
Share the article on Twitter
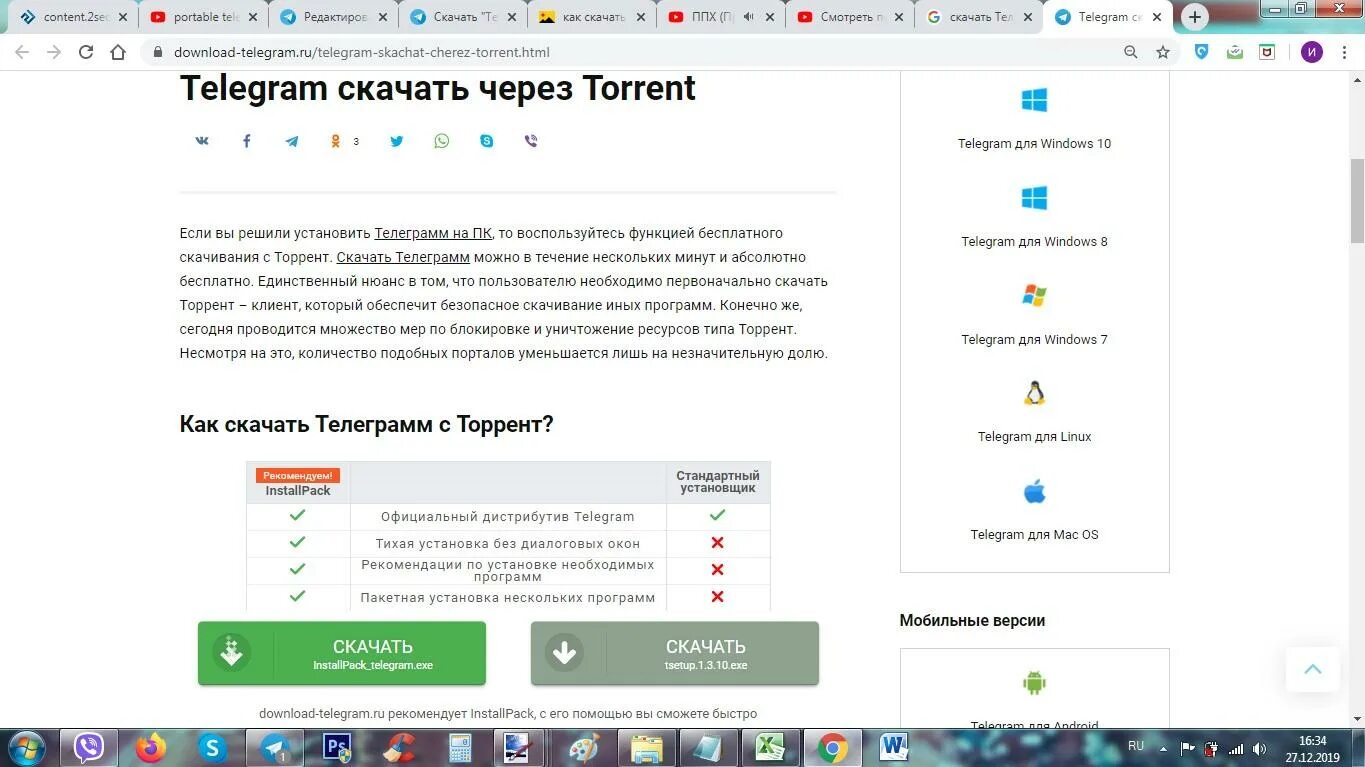[397, 141]
